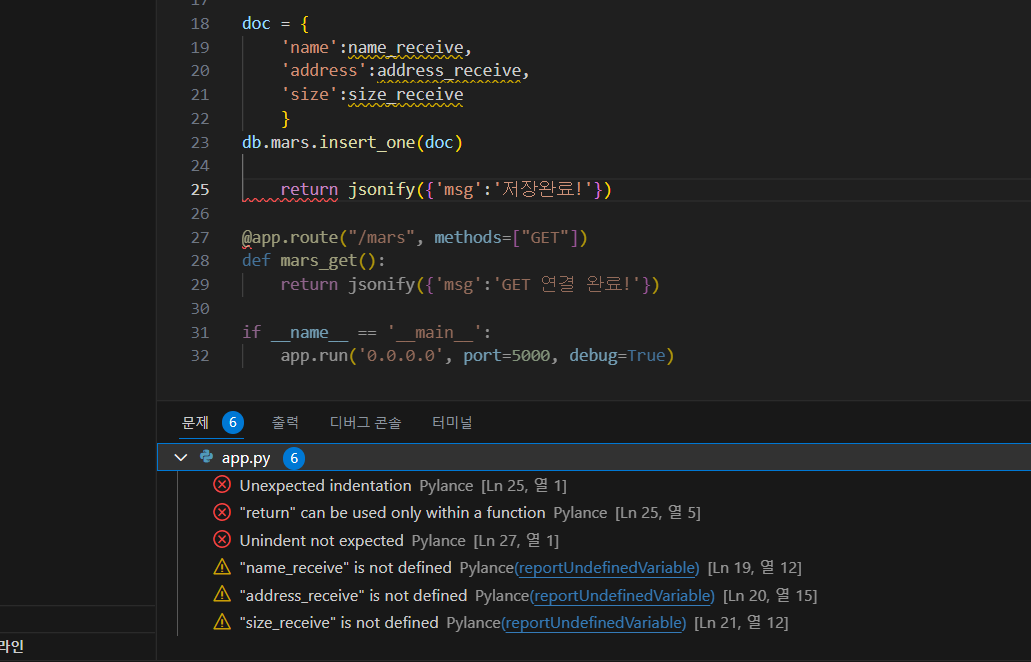Click 'port=5000' argument on line 32
This screenshot has width=1031, height=662.
click(x=506, y=356)
